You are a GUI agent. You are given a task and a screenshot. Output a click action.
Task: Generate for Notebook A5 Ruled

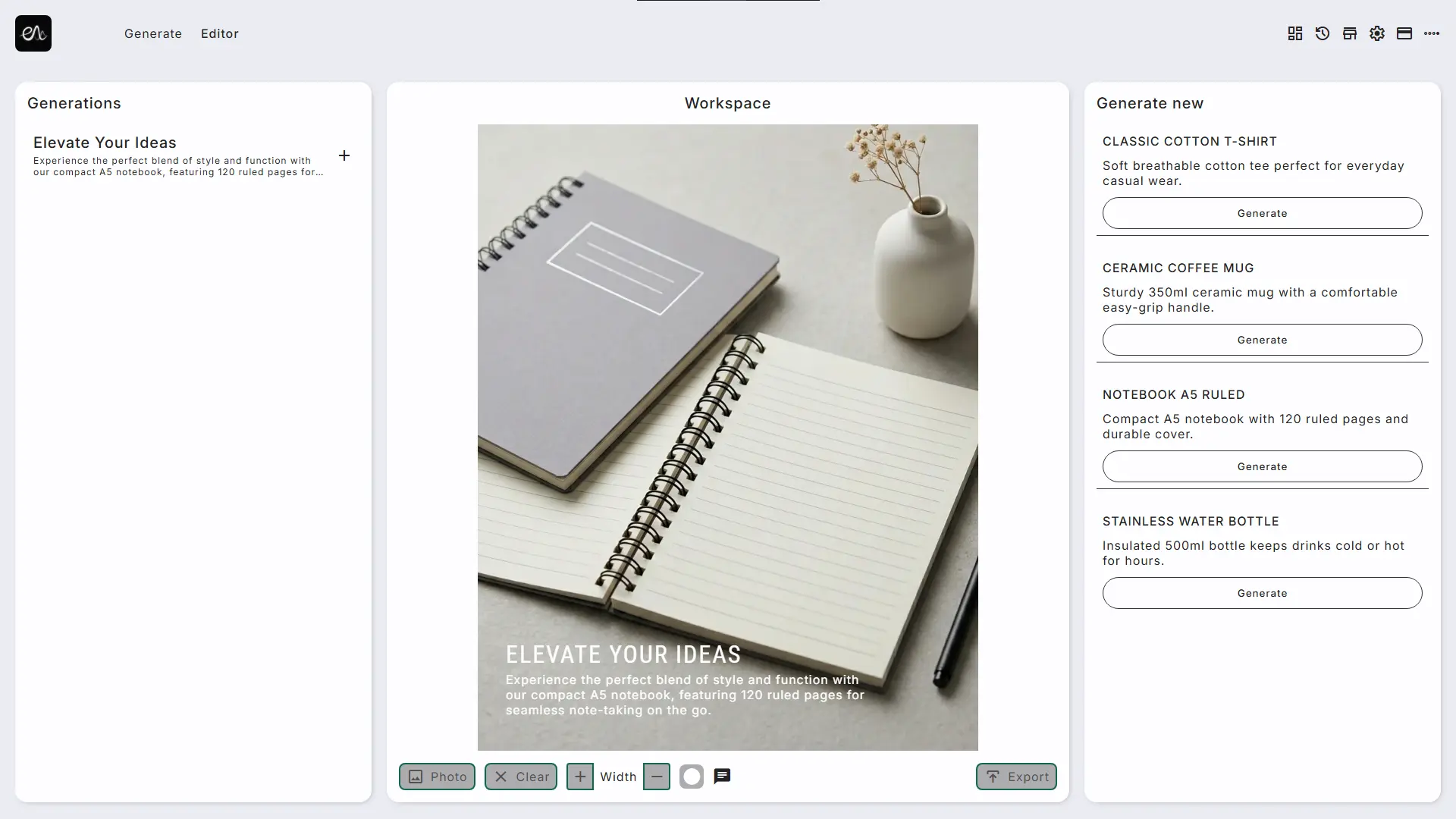(x=1263, y=466)
